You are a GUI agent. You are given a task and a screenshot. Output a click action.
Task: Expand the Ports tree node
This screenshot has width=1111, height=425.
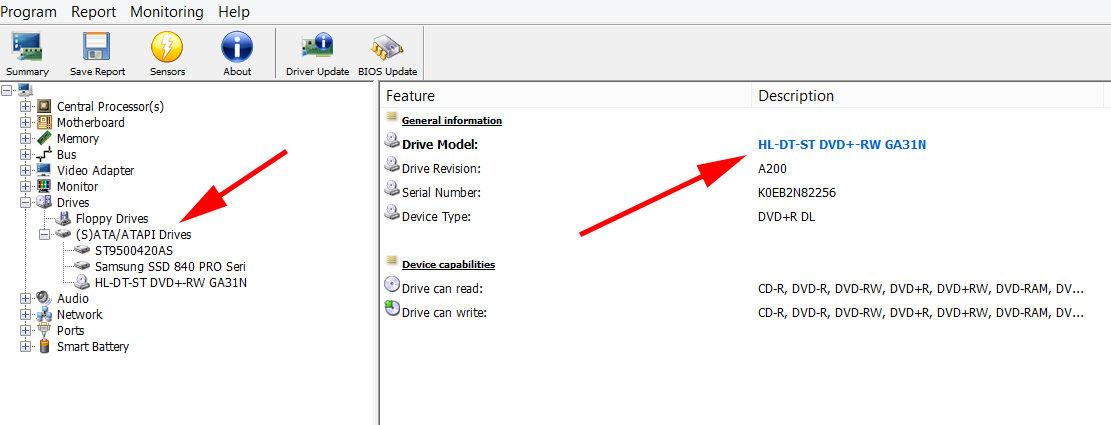click(x=26, y=331)
